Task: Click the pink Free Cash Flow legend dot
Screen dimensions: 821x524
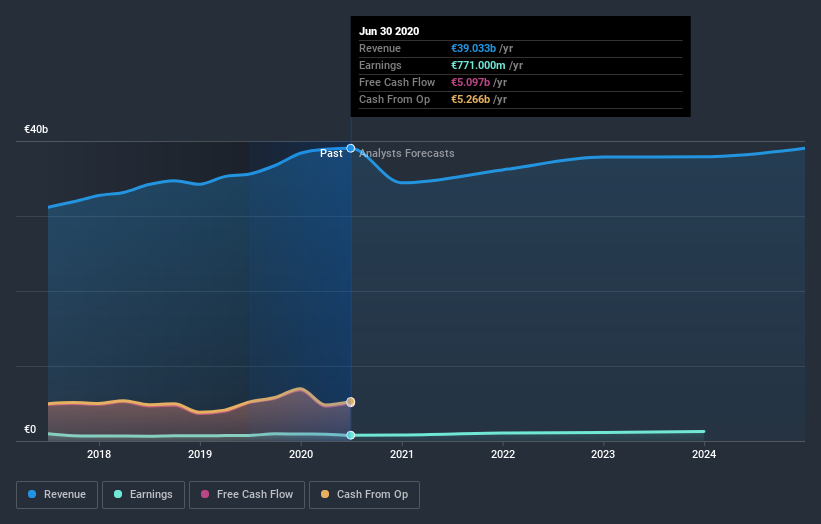Action: (x=205, y=494)
